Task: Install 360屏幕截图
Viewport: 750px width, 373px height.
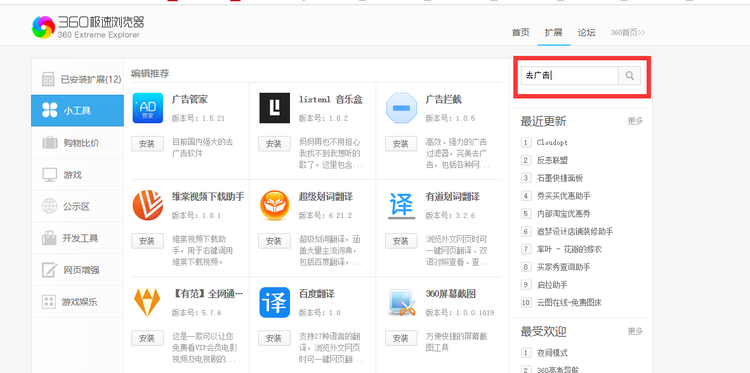Action: [401, 338]
